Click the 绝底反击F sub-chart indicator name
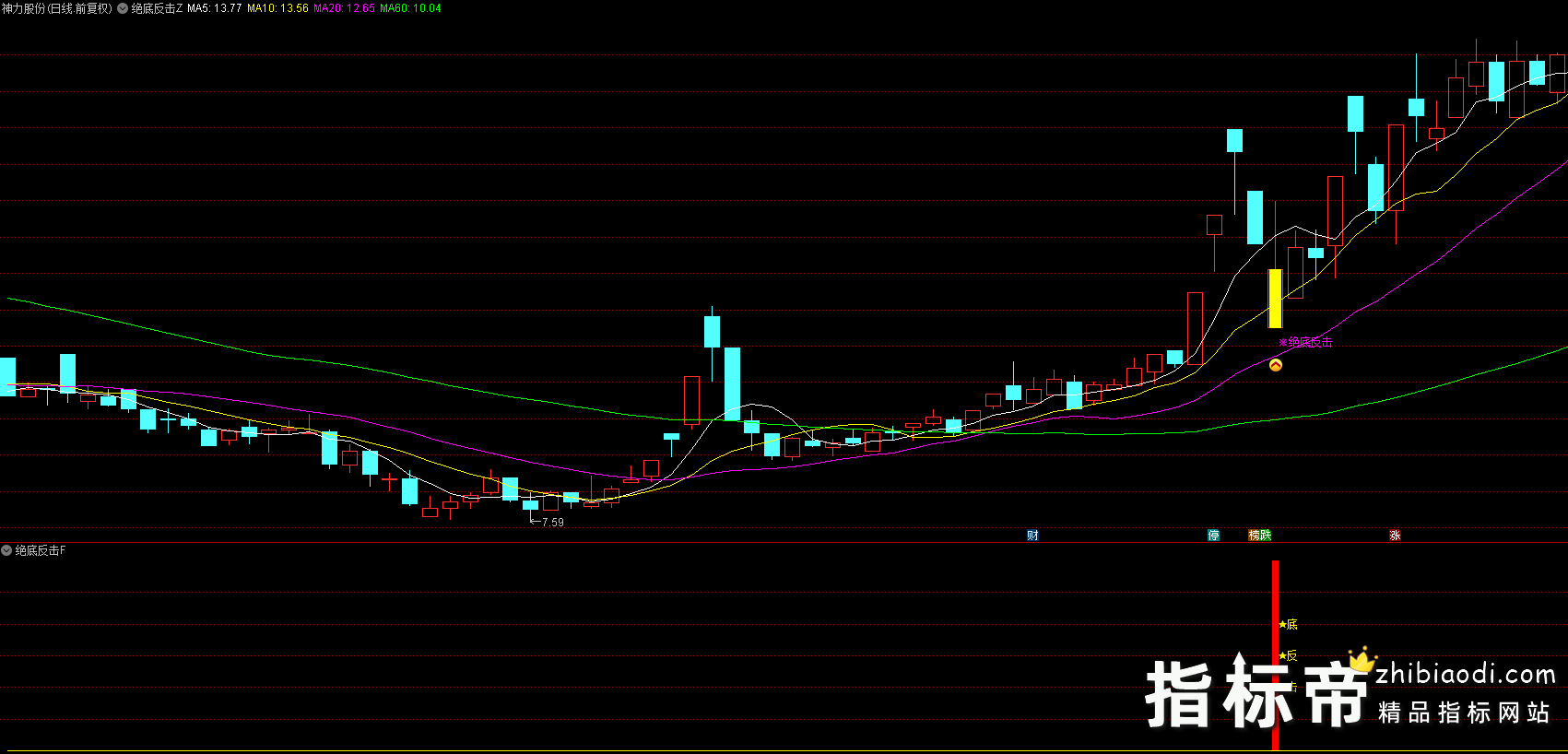Viewport: 1568px width, 754px height. (41, 550)
